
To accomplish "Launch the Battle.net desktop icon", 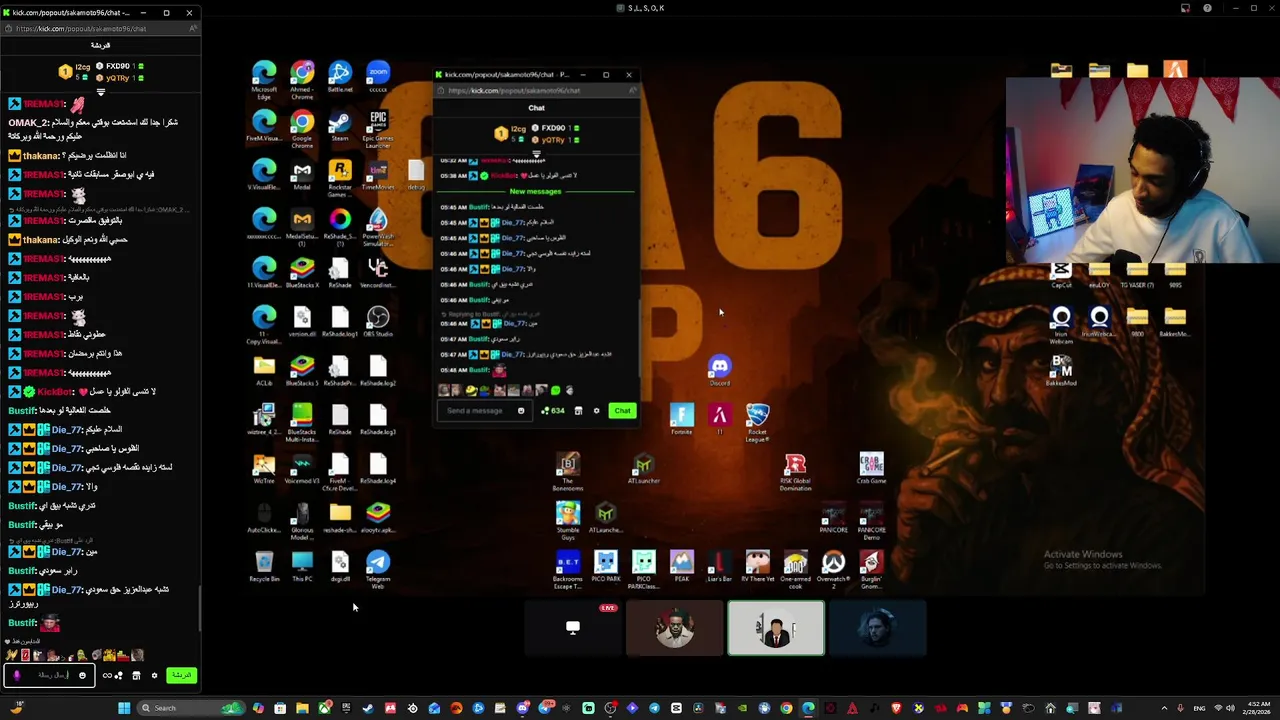I will coord(340,76).
